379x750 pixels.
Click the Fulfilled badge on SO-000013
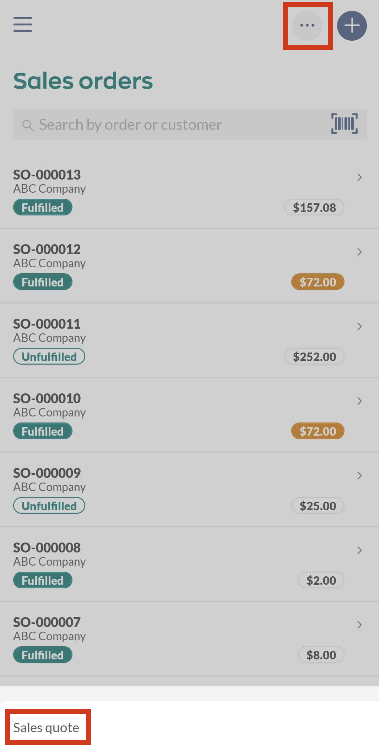43,208
